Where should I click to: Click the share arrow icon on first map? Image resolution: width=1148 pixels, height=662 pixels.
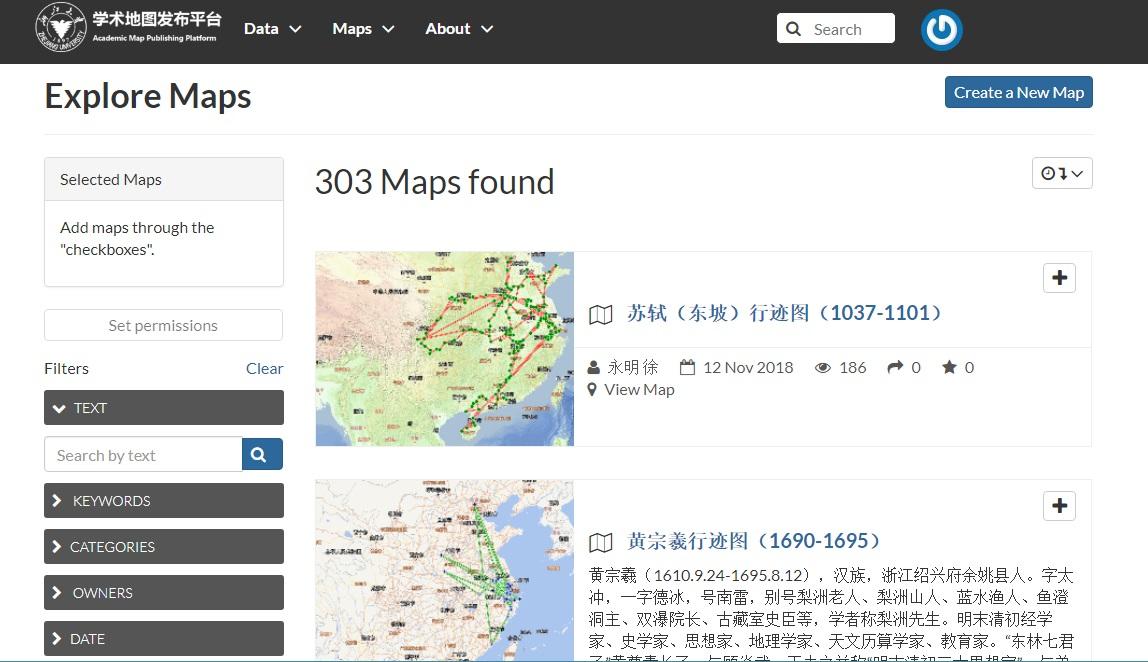pyautogui.click(x=895, y=367)
